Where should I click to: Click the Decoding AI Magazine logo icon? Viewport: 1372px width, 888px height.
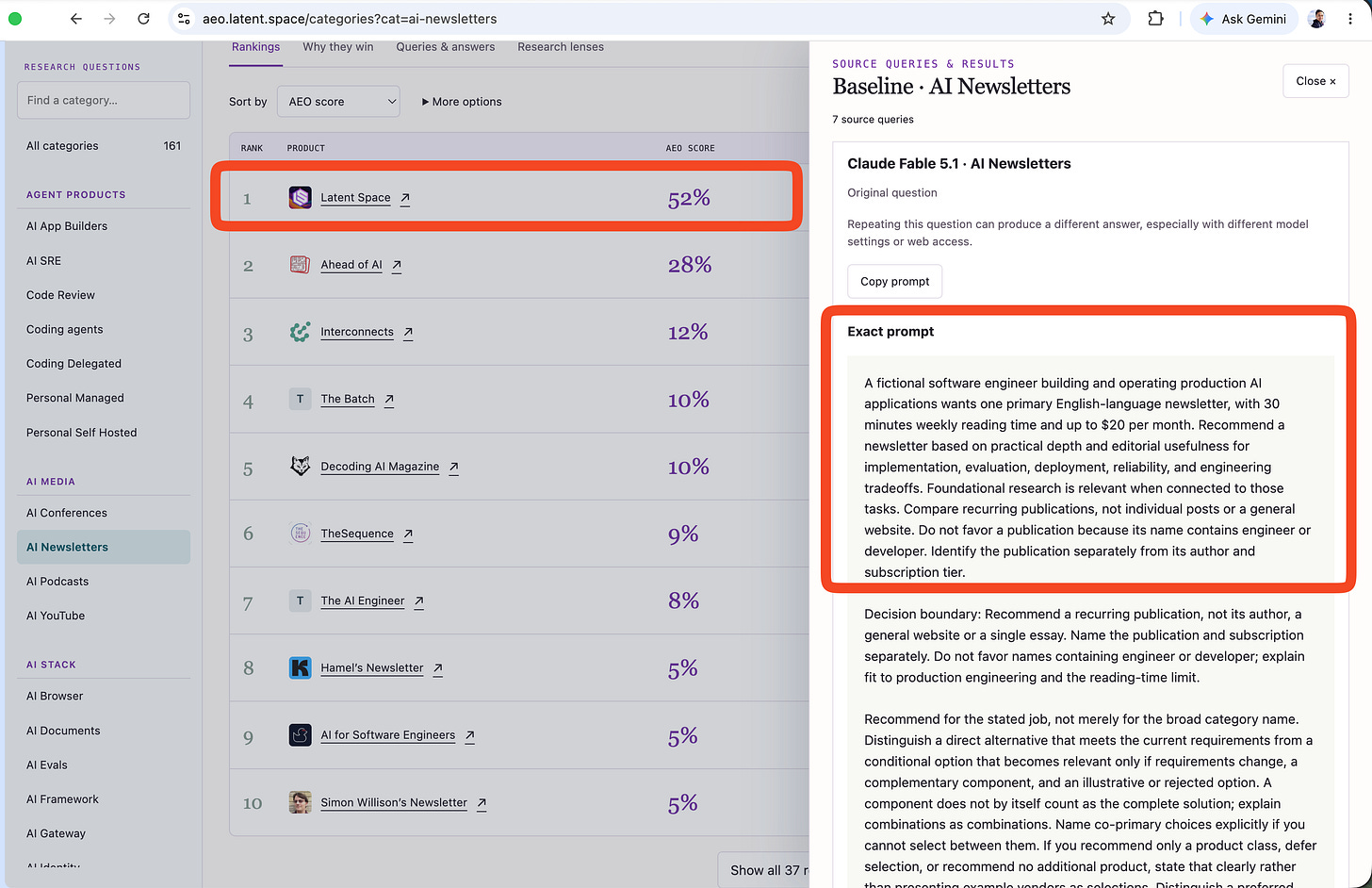[x=300, y=467]
